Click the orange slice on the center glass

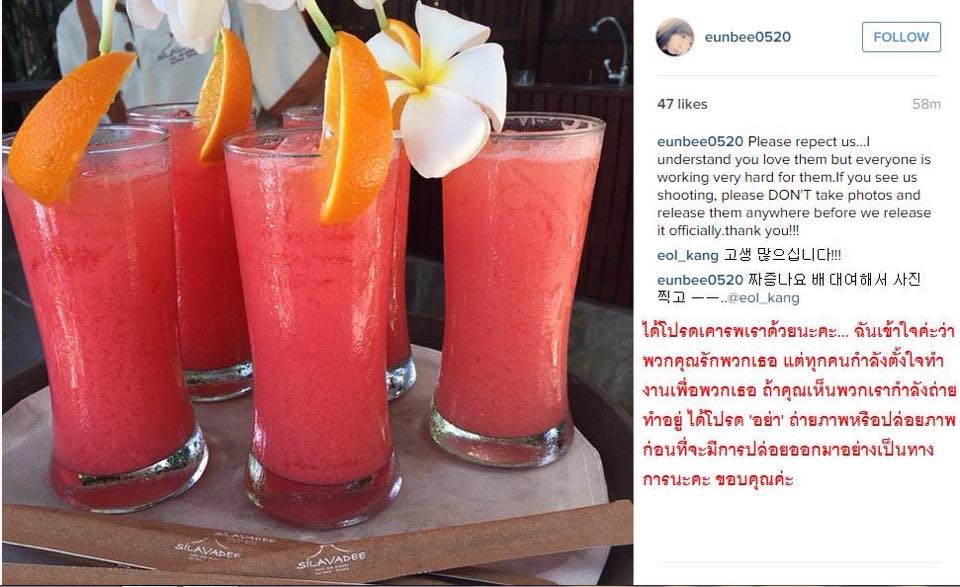click(354, 129)
